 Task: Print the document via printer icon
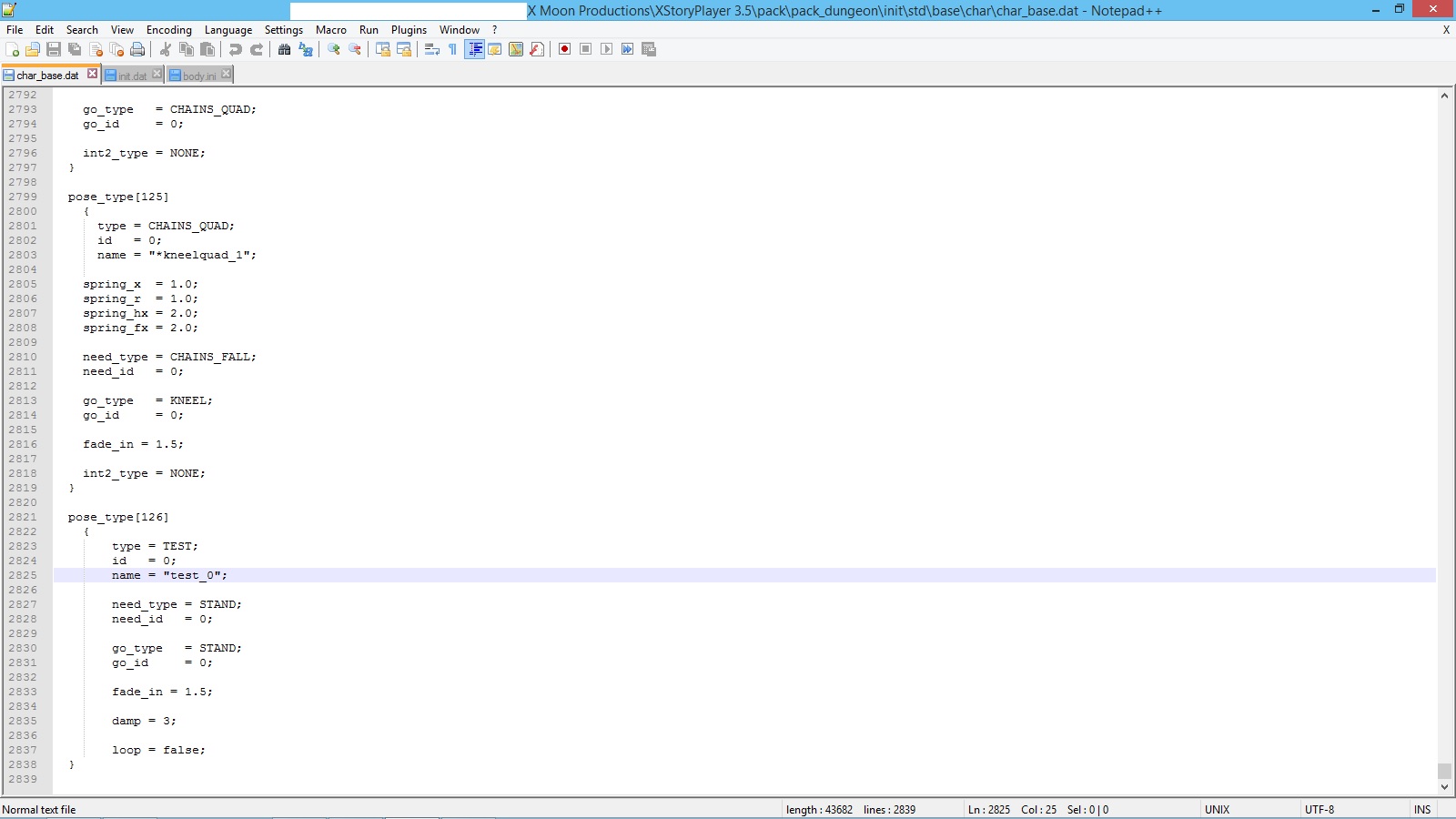(137, 49)
